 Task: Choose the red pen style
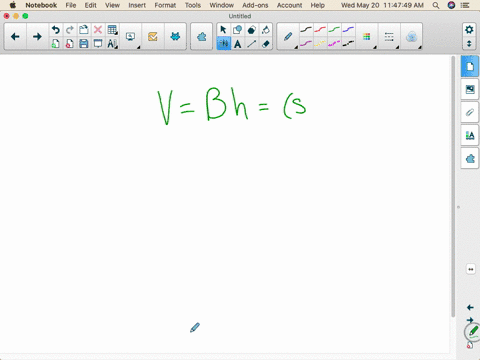[320, 30]
